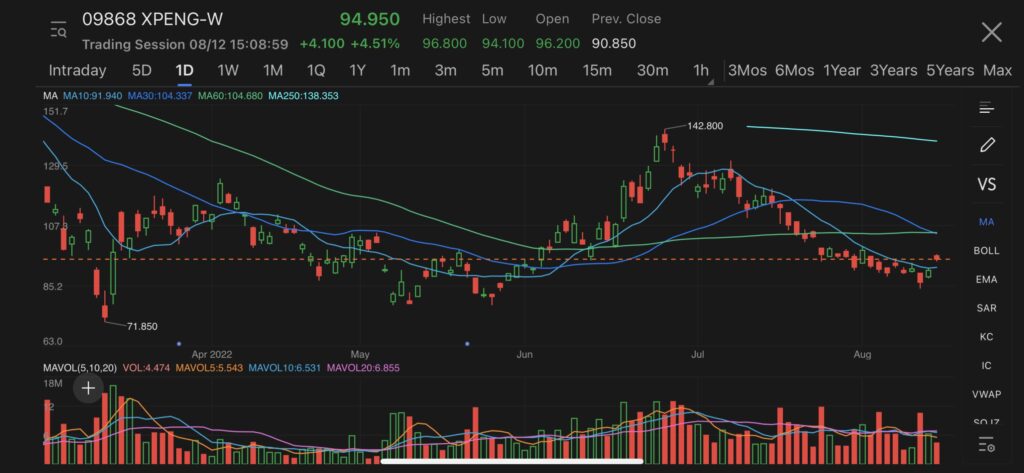The image size is (1024, 473).
Task: Tap the MAVOL5:5.543 value
Action: point(210,368)
